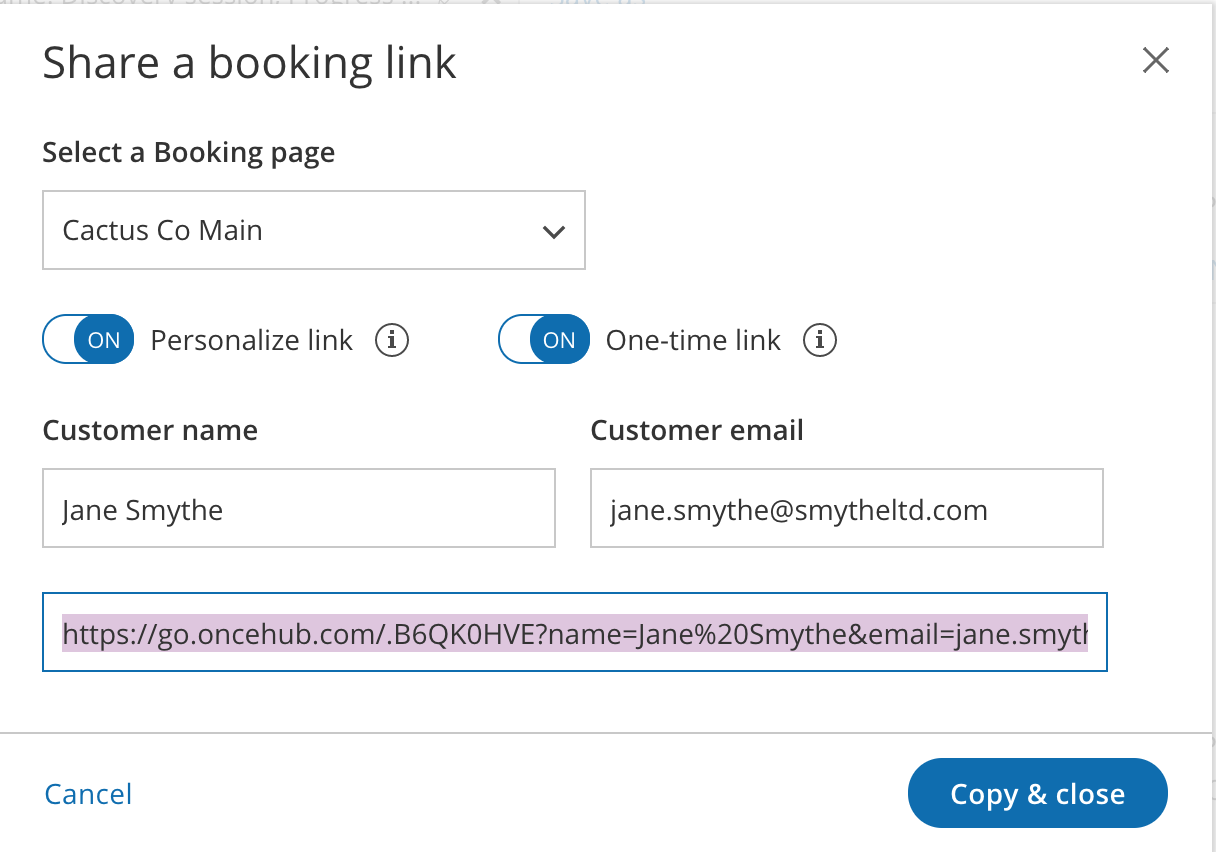Click the Personalize link label text
1216x852 pixels.
pyautogui.click(x=251, y=341)
